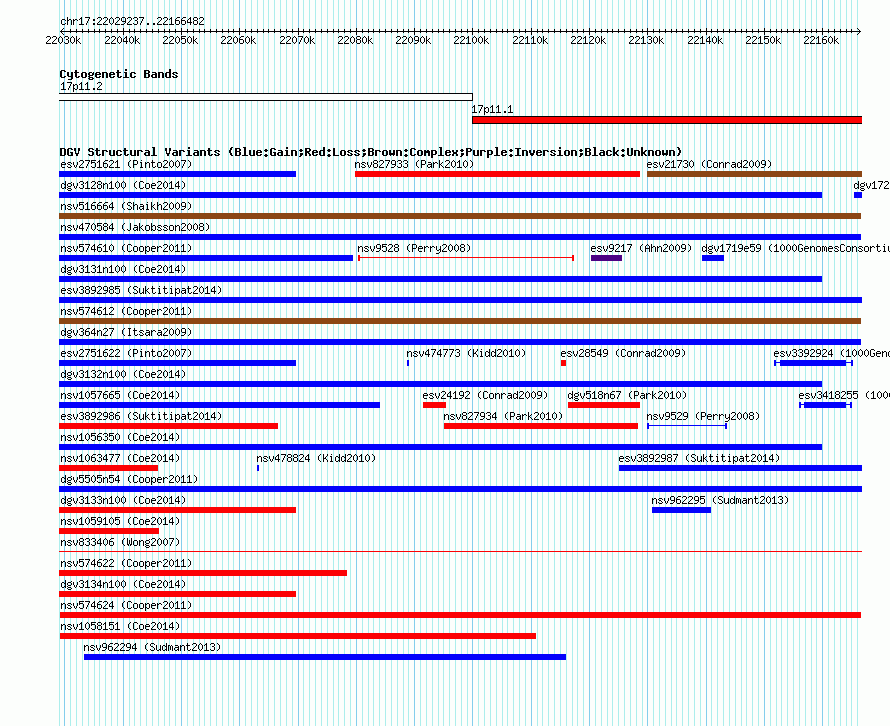Open the esv3892986 (Suktitipat2014) label

(x=141, y=416)
